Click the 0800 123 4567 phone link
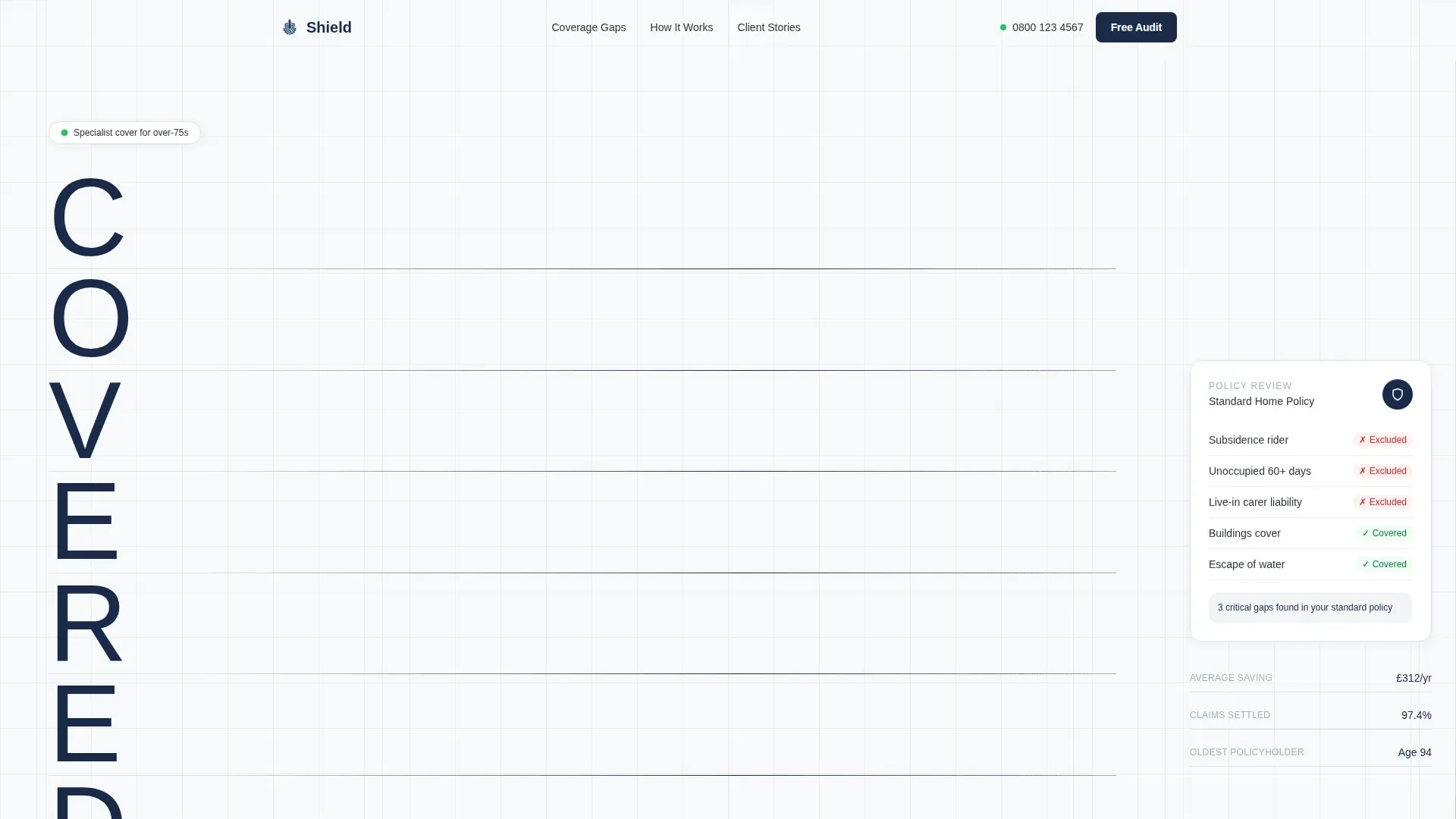The width and height of the screenshot is (1456, 819). pyautogui.click(x=1047, y=27)
